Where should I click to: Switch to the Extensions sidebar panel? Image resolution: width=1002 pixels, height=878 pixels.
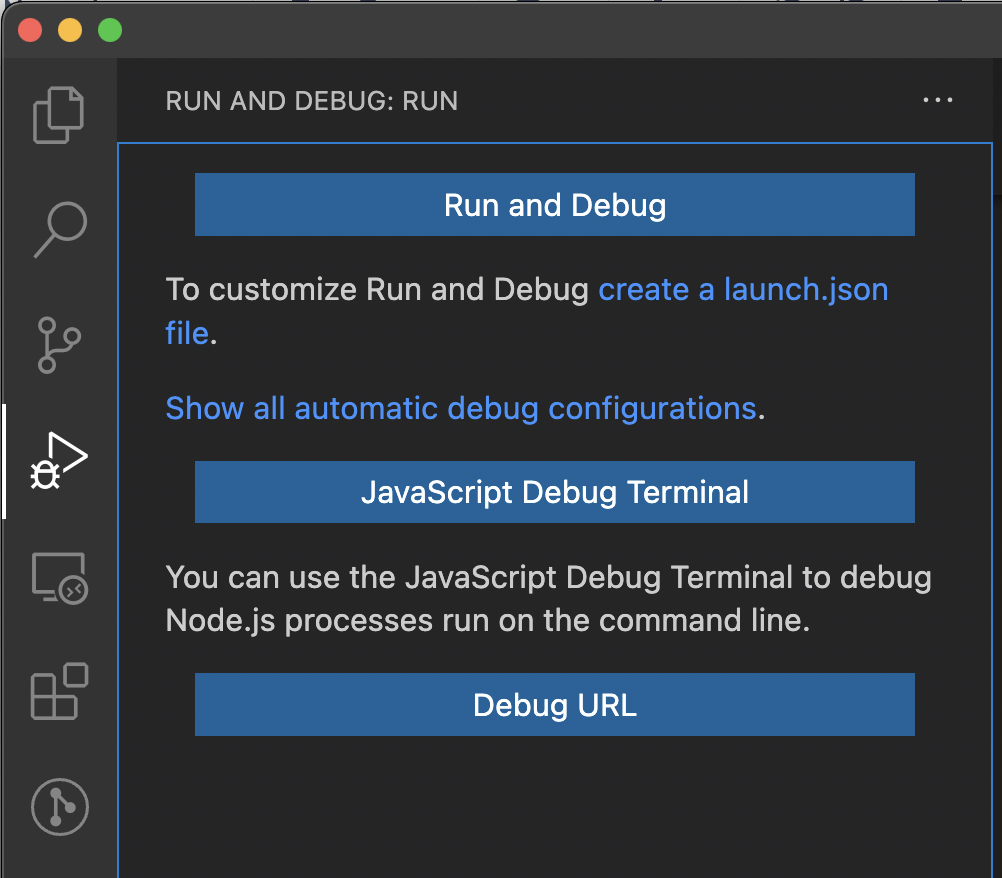(x=59, y=690)
